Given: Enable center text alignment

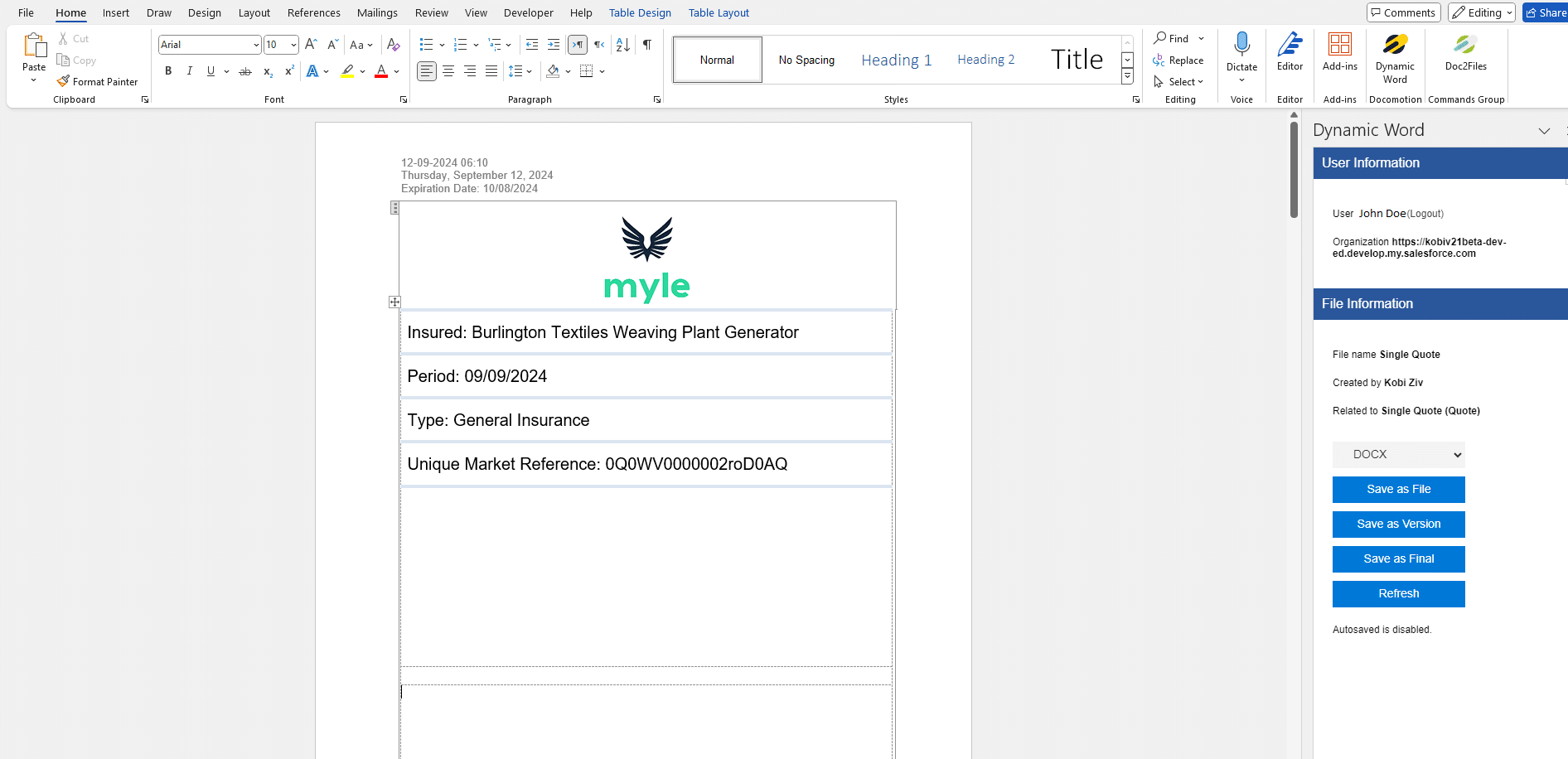Looking at the screenshot, I should tap(448, 71).
